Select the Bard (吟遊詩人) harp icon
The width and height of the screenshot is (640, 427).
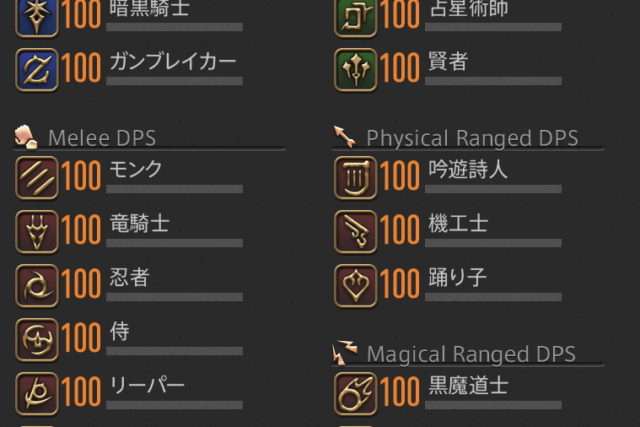click(x=356, y=178)
